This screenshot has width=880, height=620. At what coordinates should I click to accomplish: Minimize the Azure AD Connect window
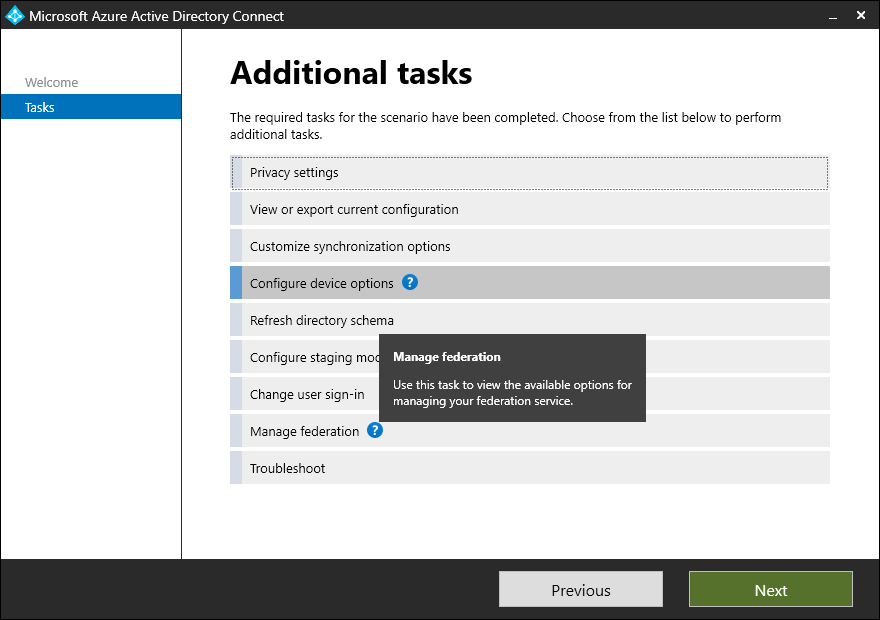pos(833,16)
